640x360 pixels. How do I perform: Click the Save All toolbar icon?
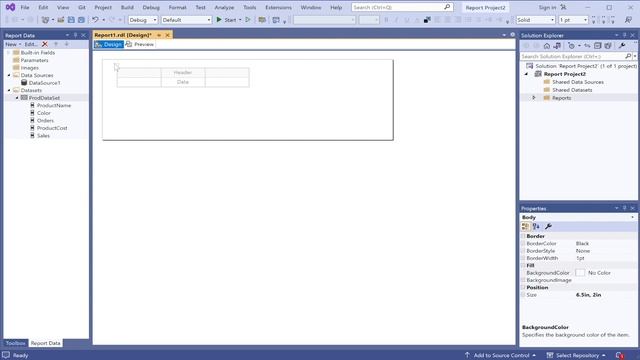coord(81,20)
